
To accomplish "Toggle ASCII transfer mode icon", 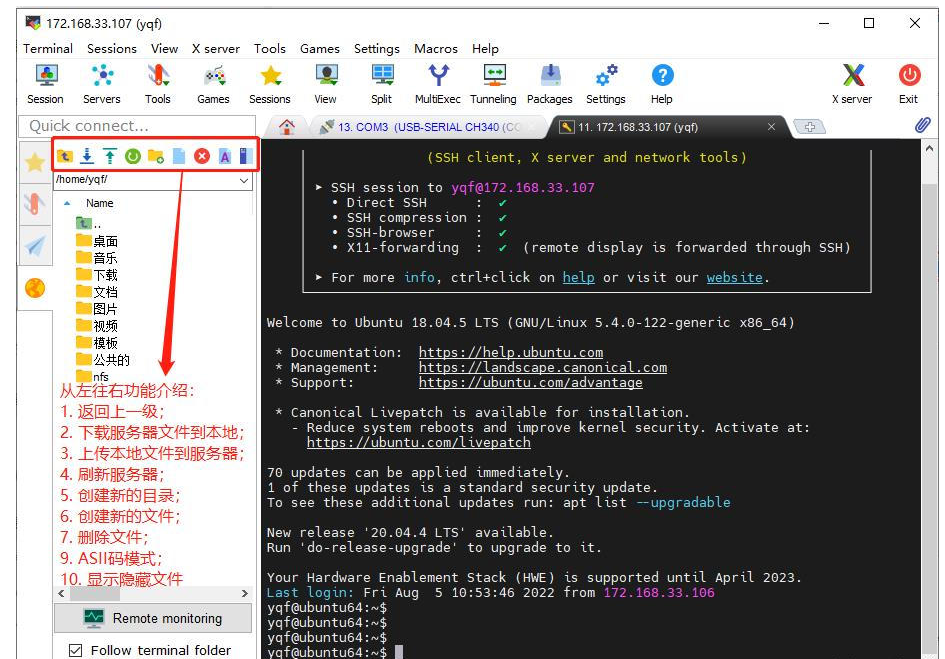I will 225,156.
